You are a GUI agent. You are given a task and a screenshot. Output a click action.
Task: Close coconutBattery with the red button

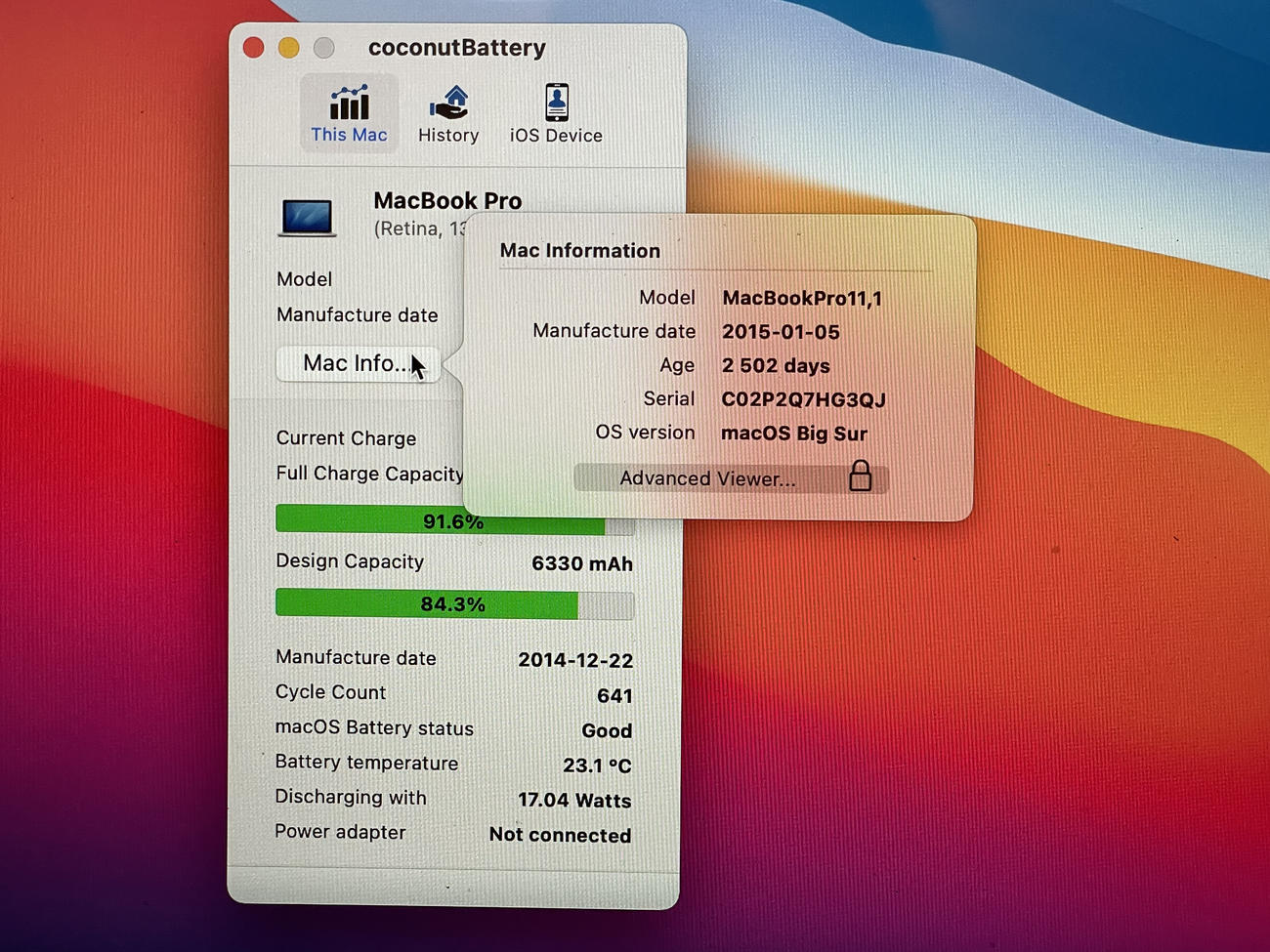[254, 48]
